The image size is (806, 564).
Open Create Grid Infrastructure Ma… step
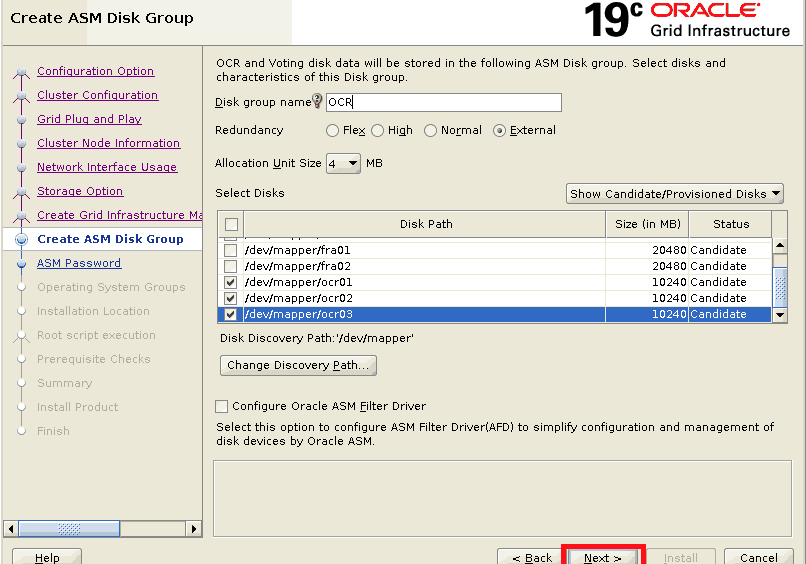point(119,215)
